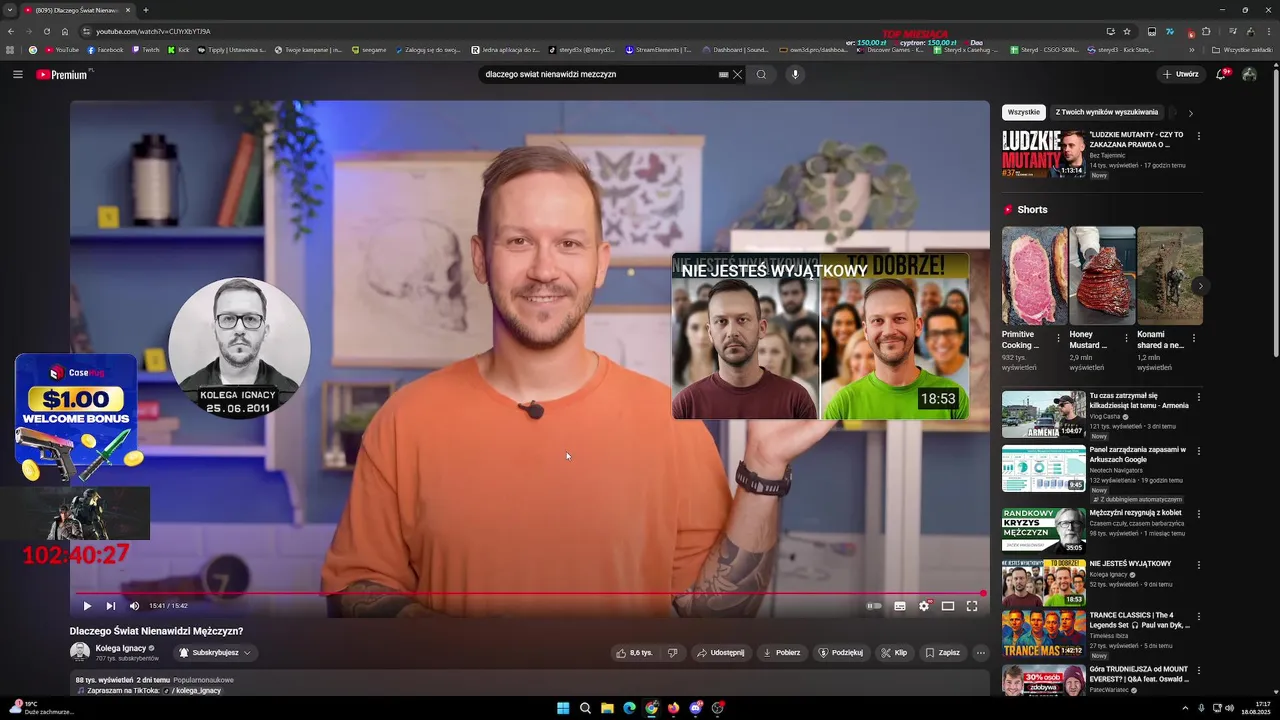
Task: Open taskbar search
Action: pos(585,708)
